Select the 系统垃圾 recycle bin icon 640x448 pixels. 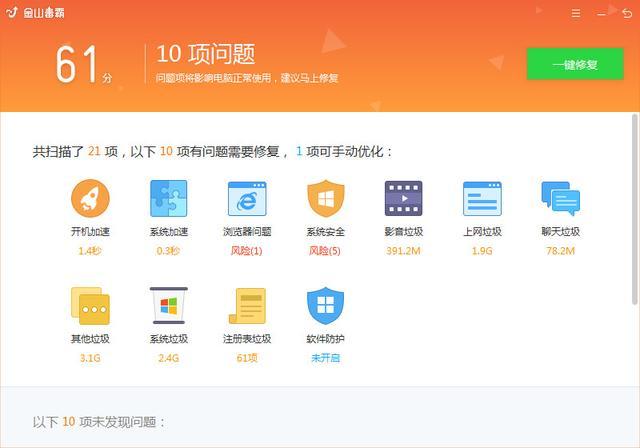[x=169, y=306]
